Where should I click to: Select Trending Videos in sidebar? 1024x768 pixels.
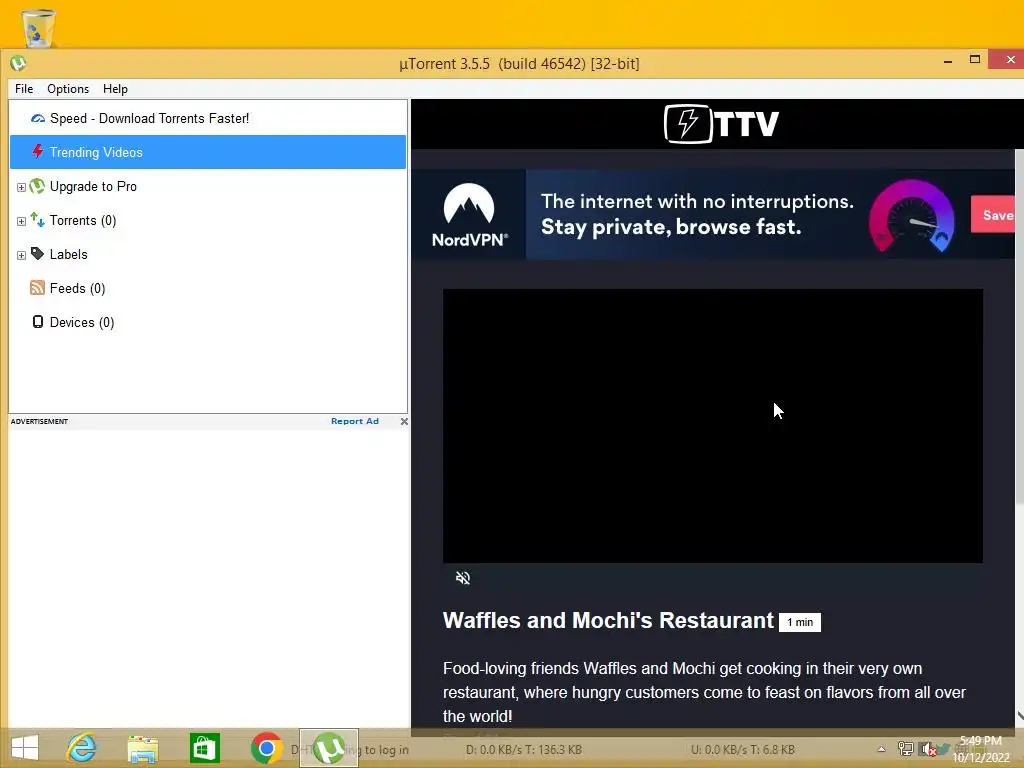coord(208,152)
